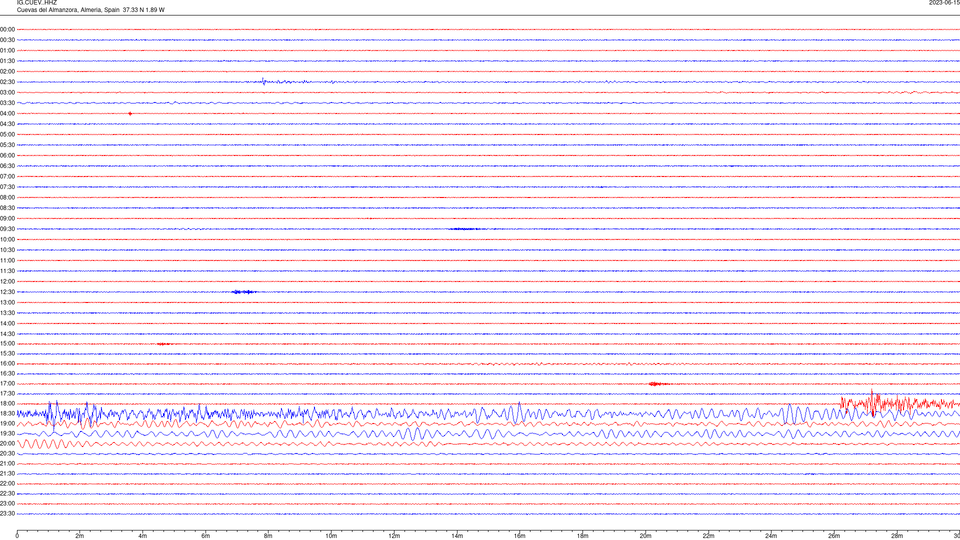Click the '4m' x-axis label
The image size is (960, 540).
click(143, 536)
